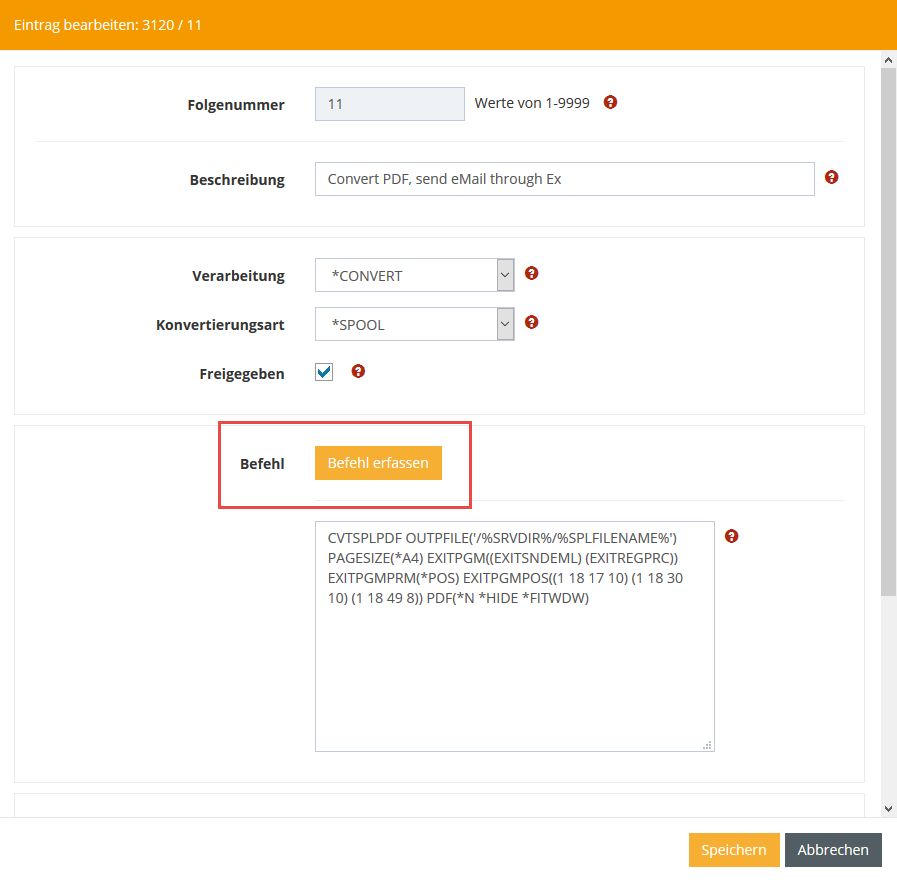897x882 pixels.
Task: Show help for the Freigegeben checkbox
Action: point(358,371)
